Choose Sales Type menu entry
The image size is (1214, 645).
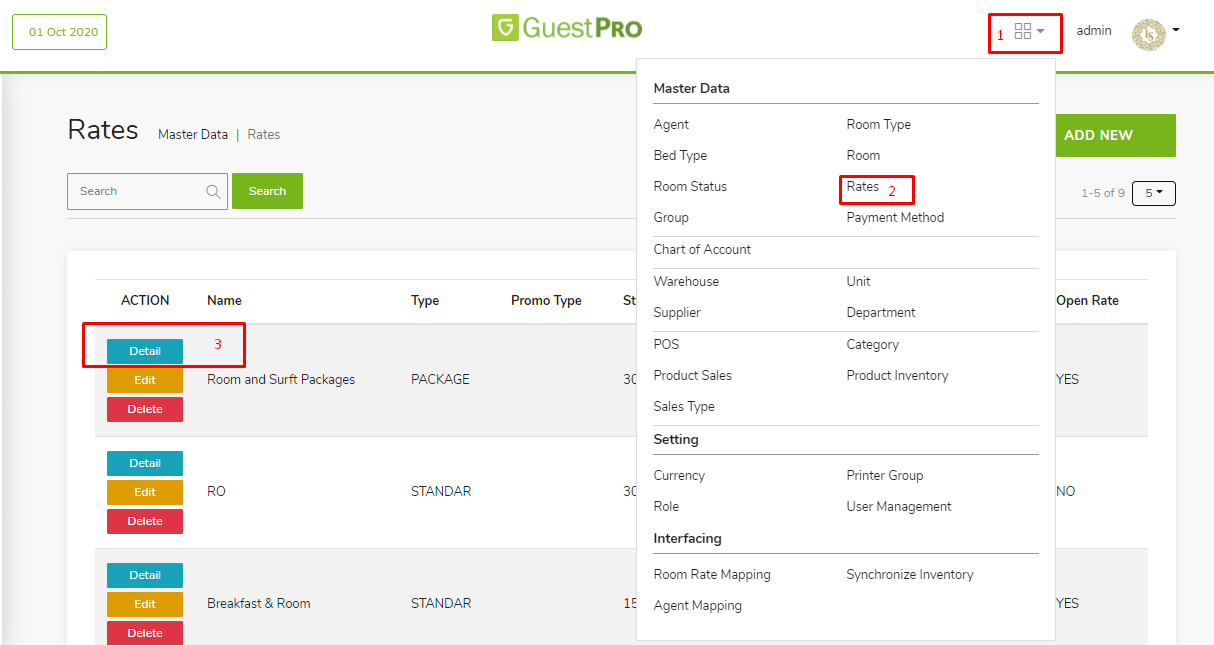[684, 406]
